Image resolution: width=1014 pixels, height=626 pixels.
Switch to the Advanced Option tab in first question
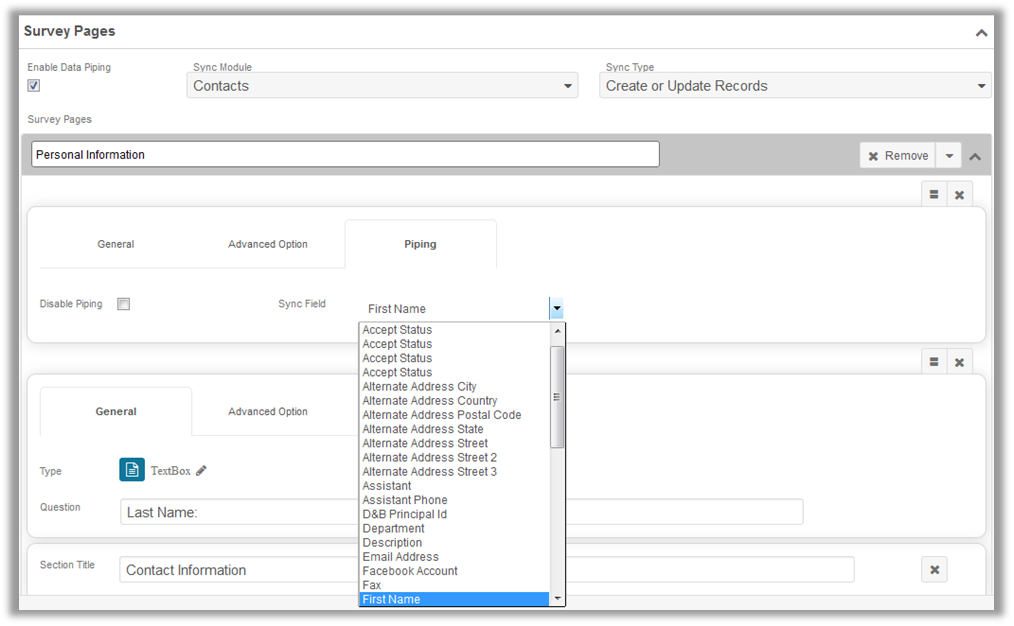coord(267,244)
